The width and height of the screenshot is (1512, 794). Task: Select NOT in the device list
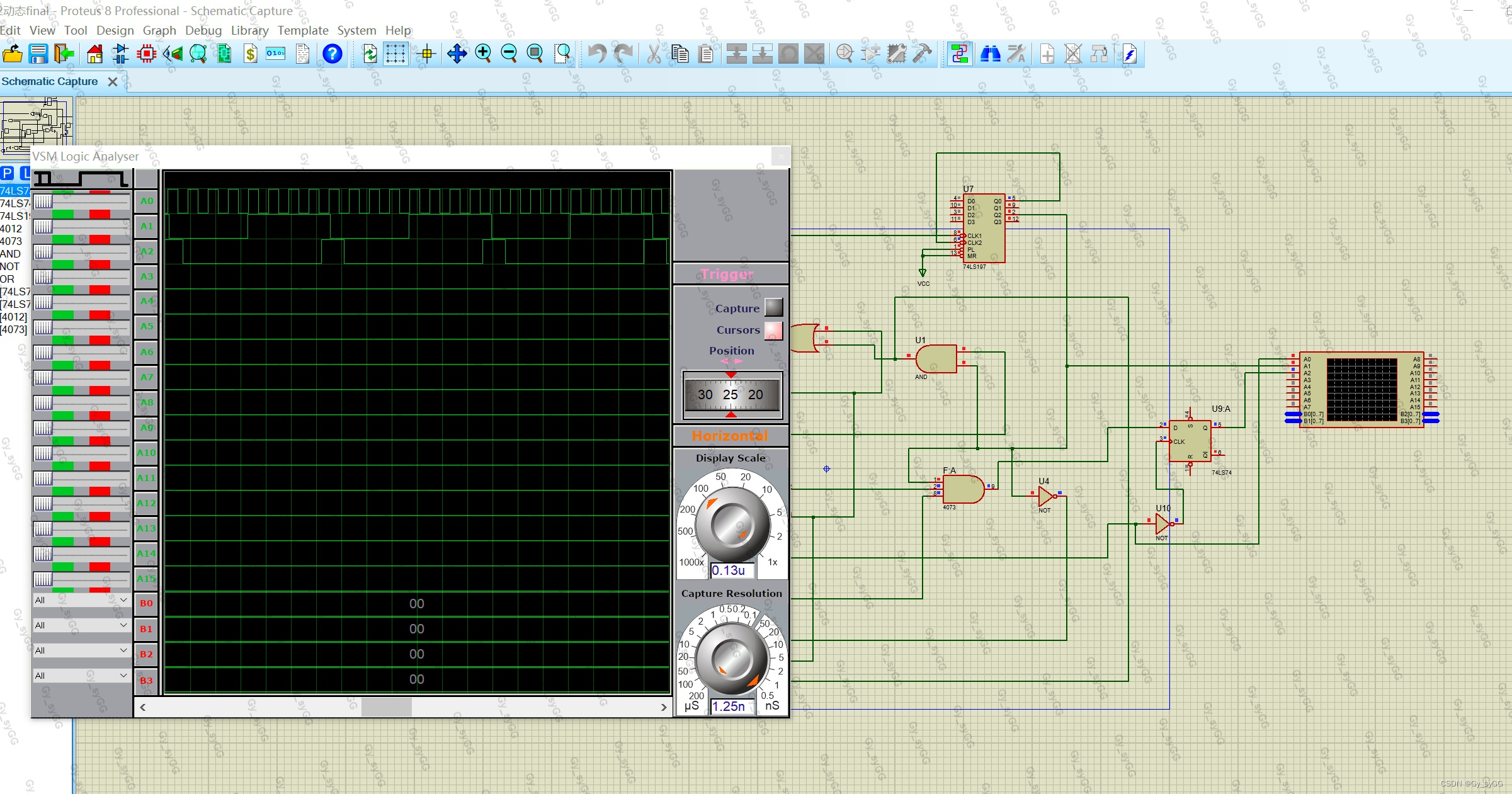10,266
